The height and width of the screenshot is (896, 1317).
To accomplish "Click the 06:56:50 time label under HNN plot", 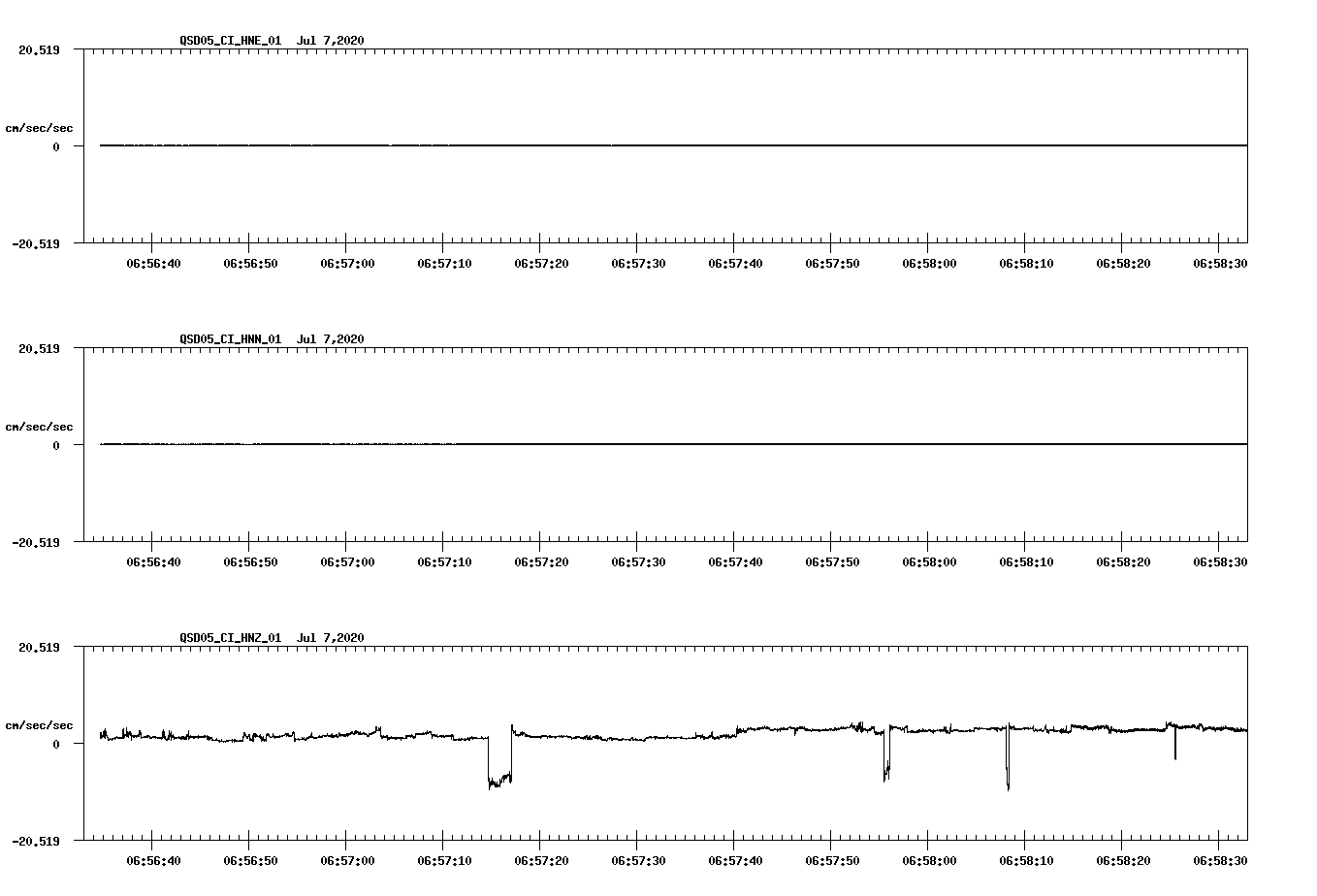I will click(250, 562).
